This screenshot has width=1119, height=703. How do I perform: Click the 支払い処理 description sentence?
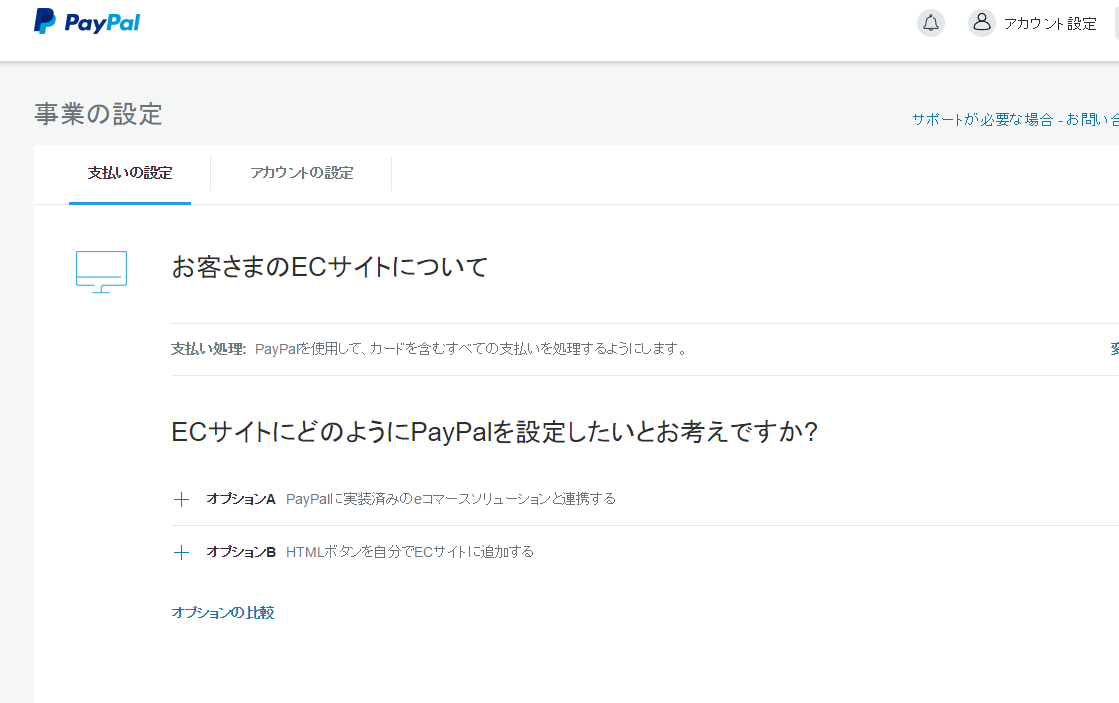[471, 349]
